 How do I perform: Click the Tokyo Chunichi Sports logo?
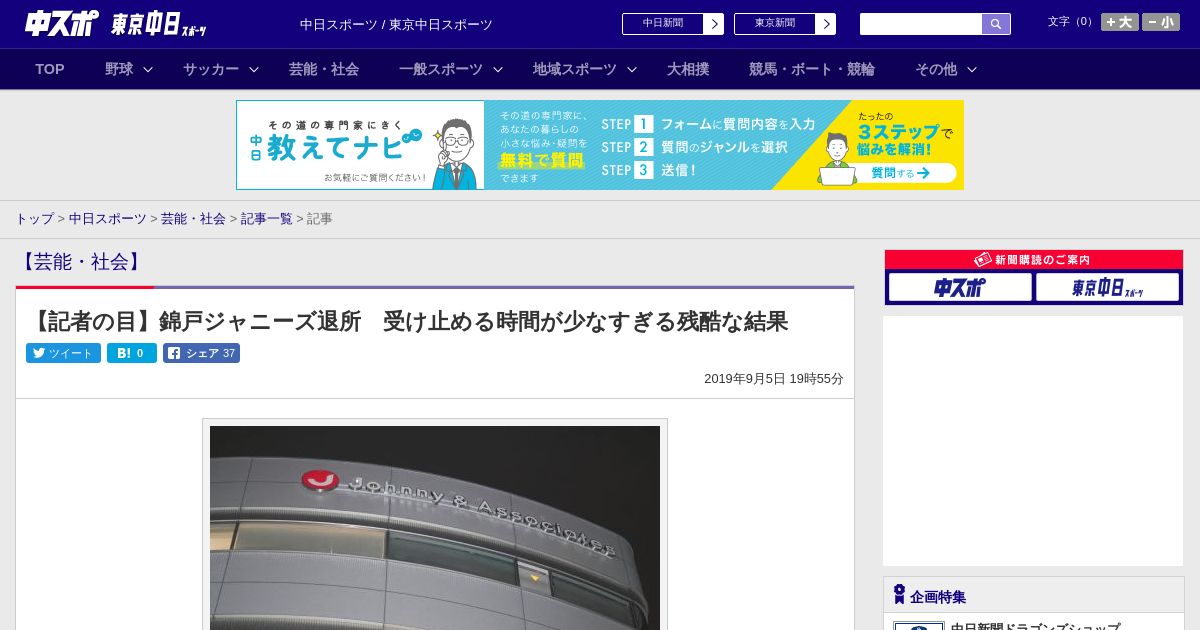click(158, 24)
